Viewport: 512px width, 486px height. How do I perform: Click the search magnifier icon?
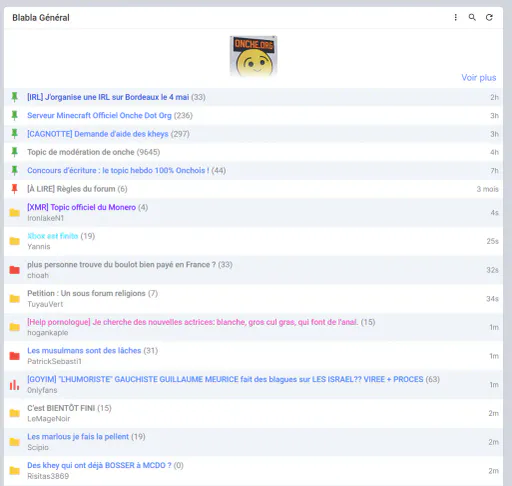coord(472,17)
